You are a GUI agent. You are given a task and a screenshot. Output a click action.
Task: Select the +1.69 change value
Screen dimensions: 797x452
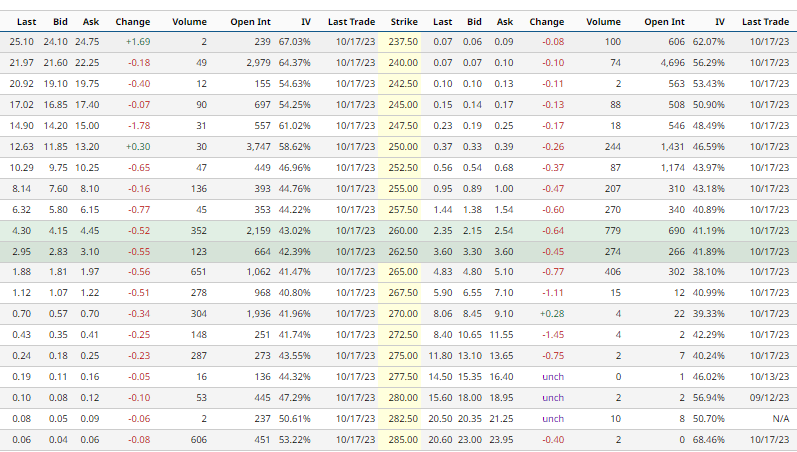[138, 42]
